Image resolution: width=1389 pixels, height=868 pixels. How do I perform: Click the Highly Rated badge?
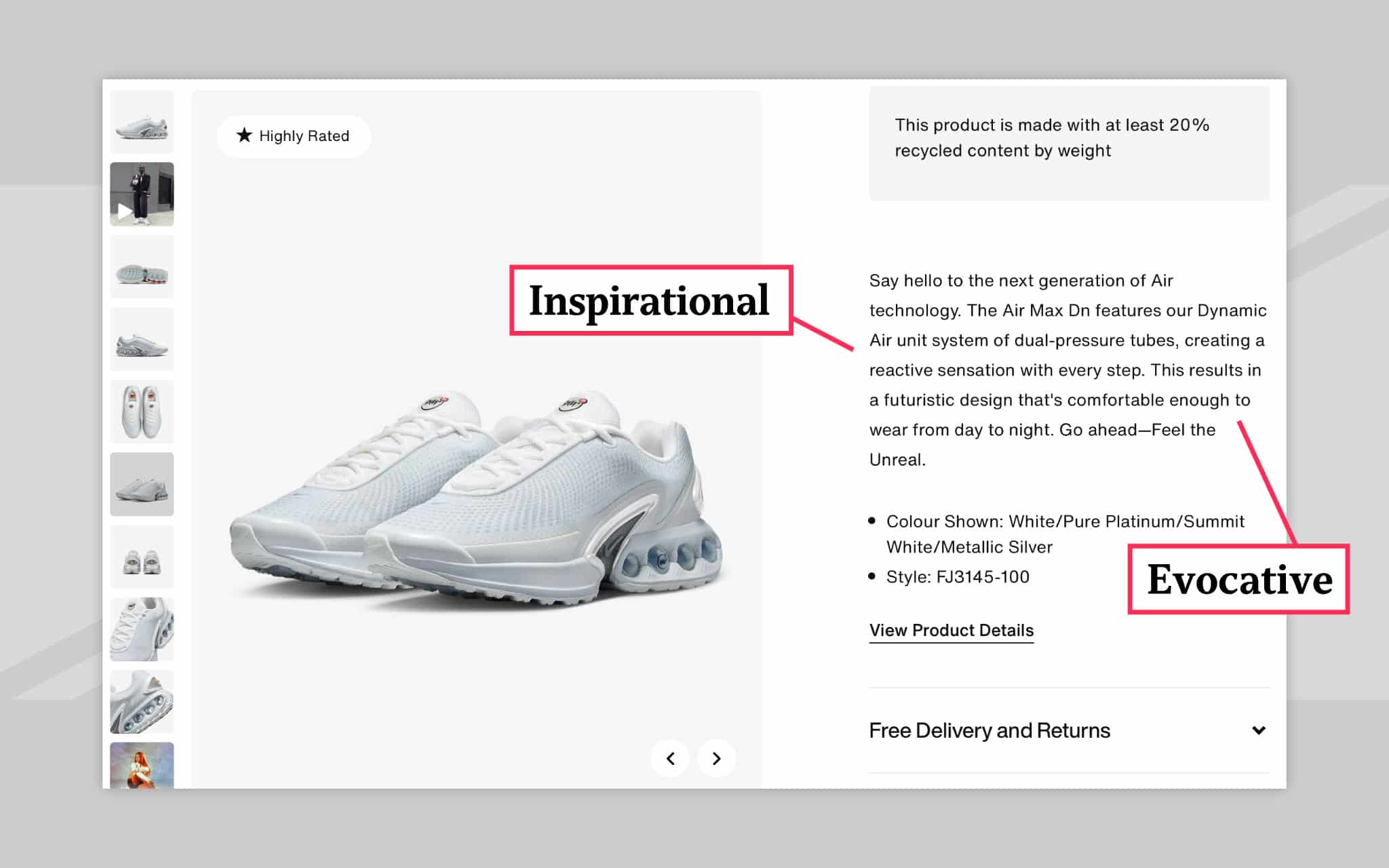tap(293, 136)
